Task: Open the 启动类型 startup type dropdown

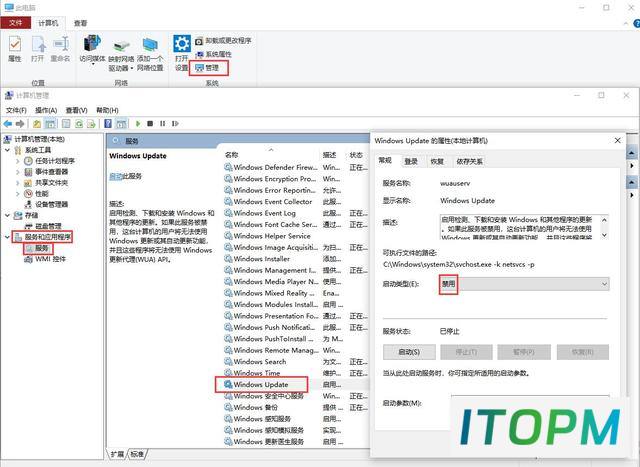Action: 524,284
